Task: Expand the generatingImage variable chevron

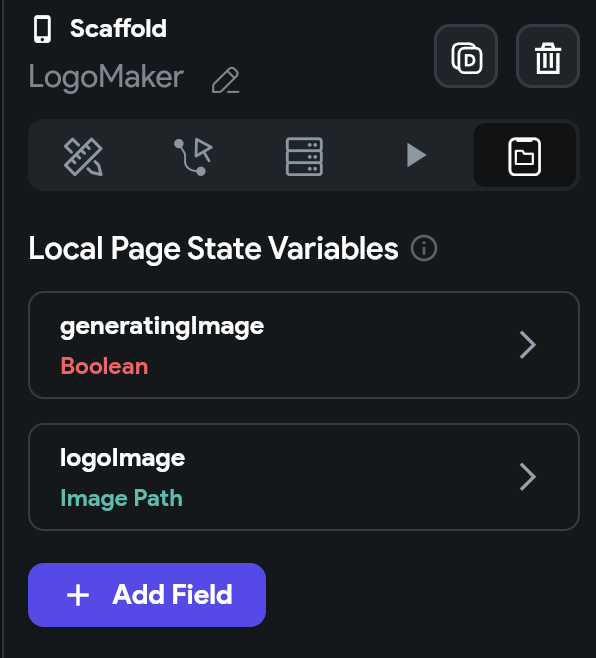Action: click(528, 345)
